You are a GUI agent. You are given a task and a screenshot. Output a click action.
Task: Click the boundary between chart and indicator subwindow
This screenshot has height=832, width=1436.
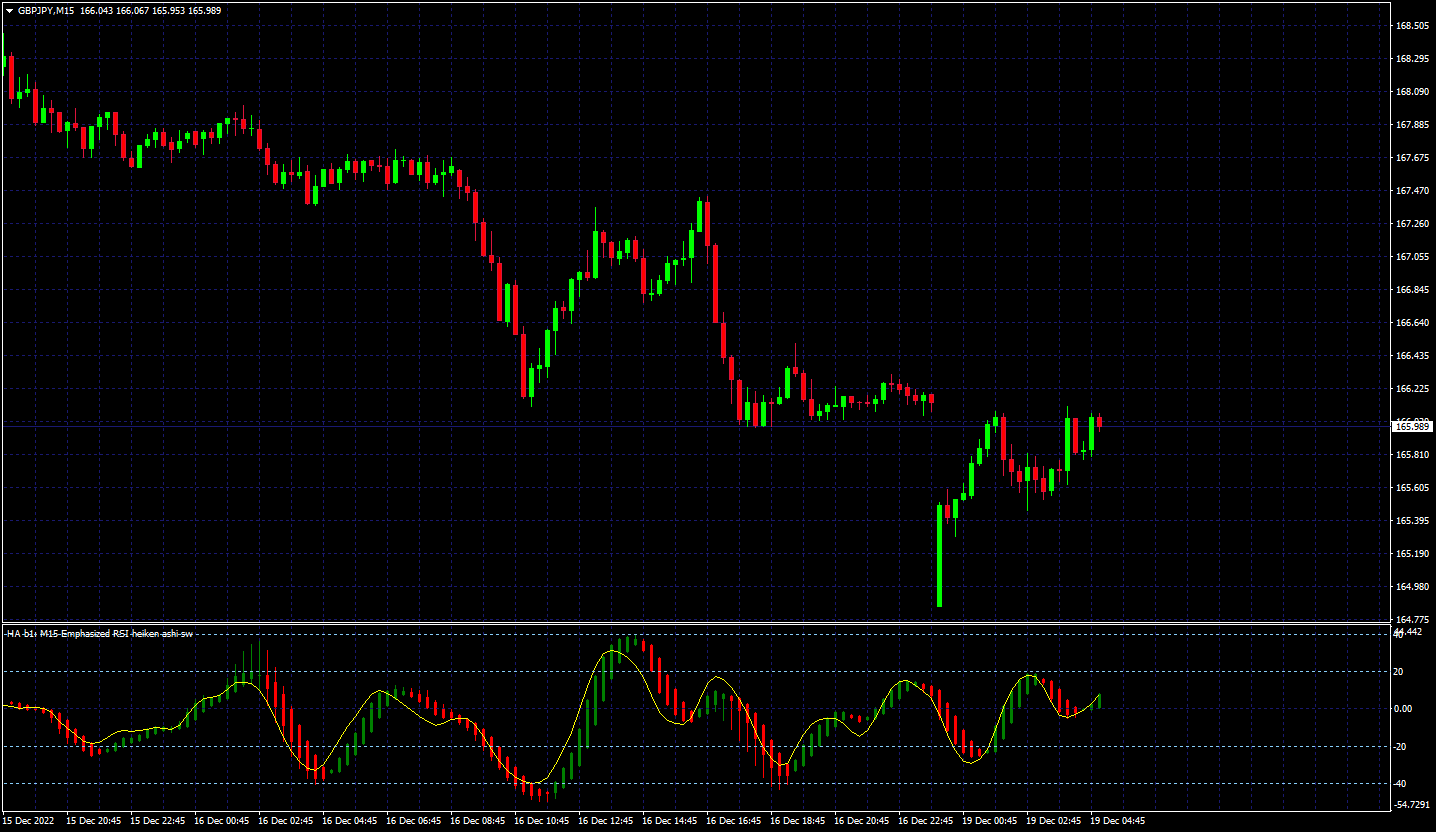(x=695, y=624)
